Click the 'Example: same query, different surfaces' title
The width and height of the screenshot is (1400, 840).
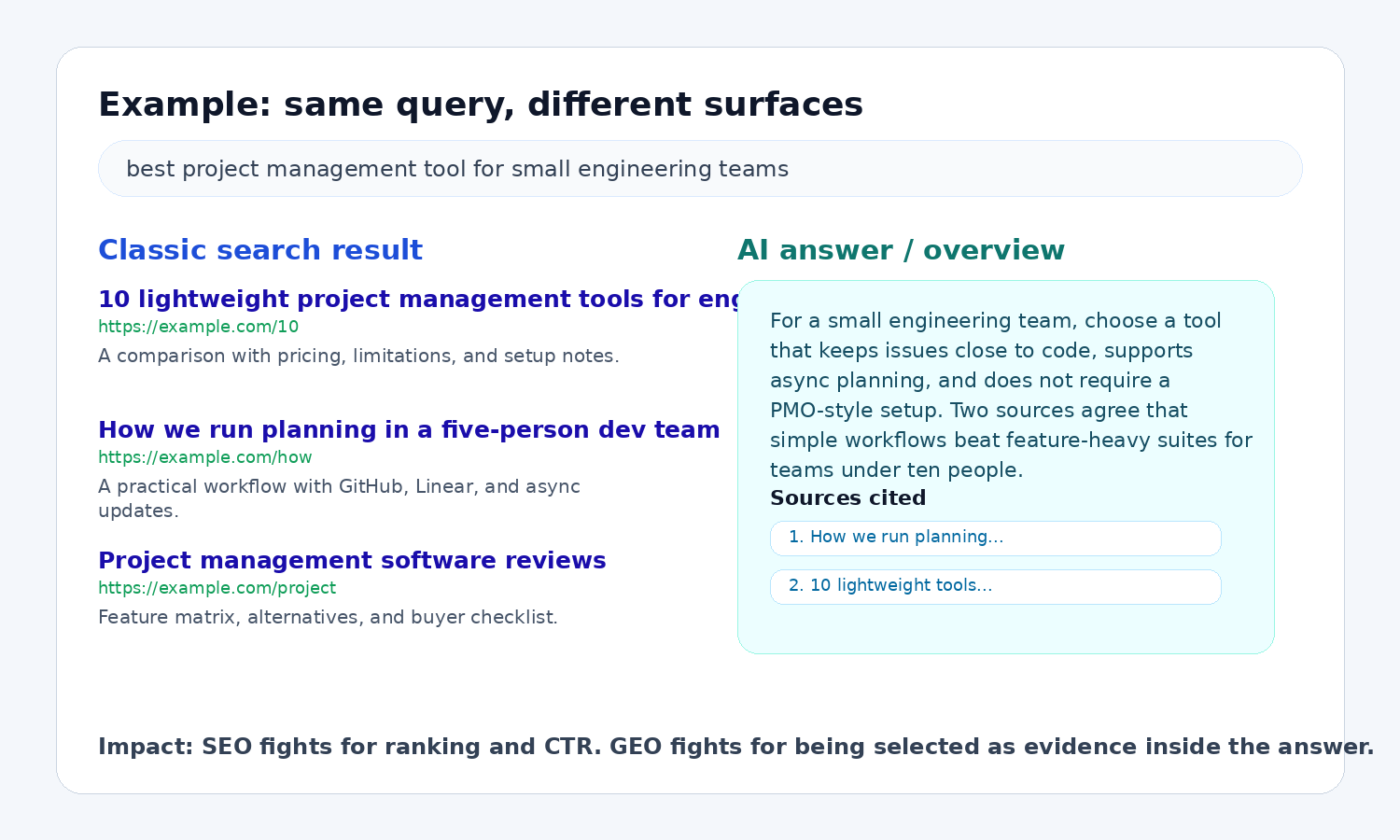[481, 105]
